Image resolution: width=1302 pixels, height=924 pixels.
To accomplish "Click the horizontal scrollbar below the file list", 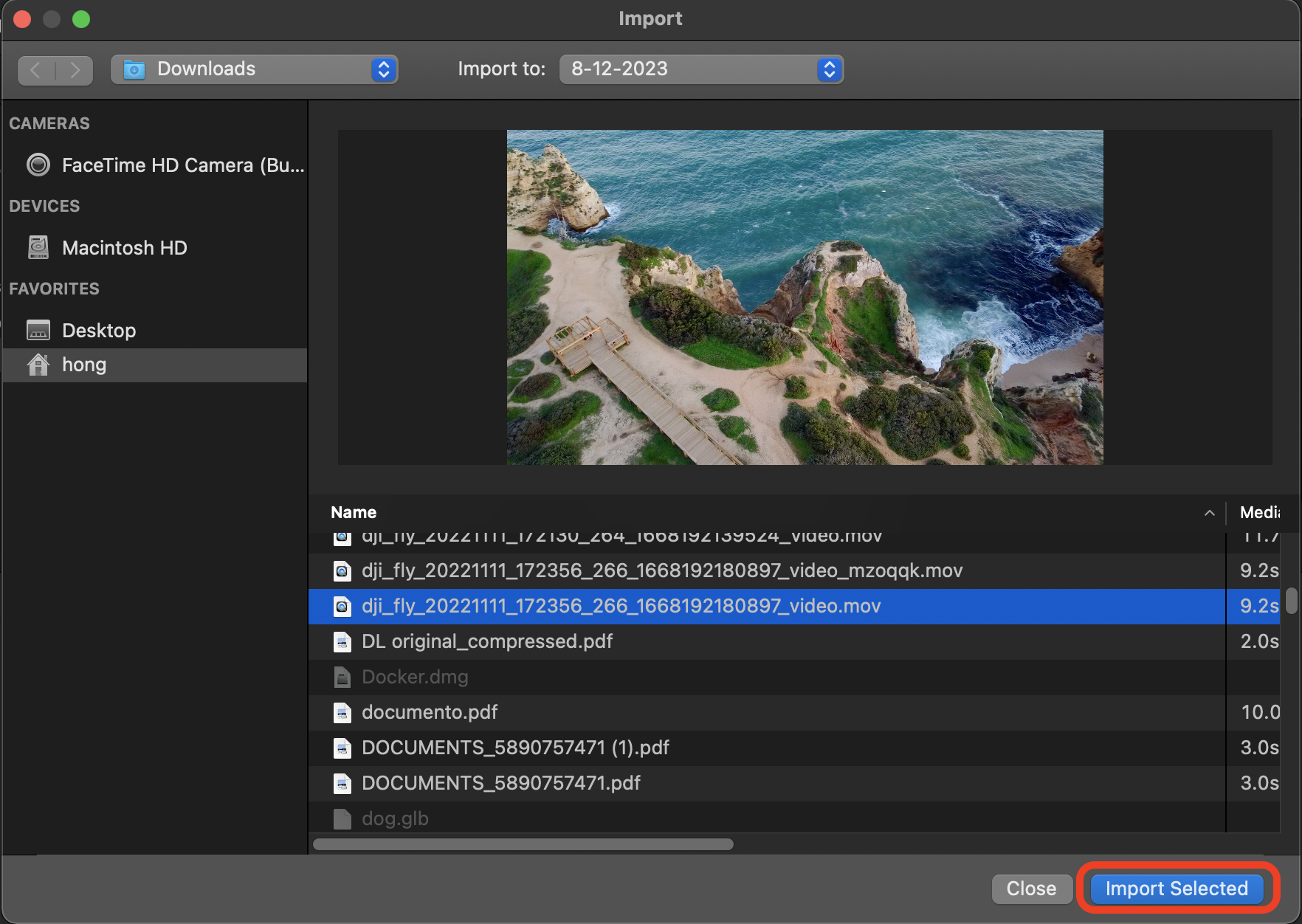I will (x=523, y=844).
